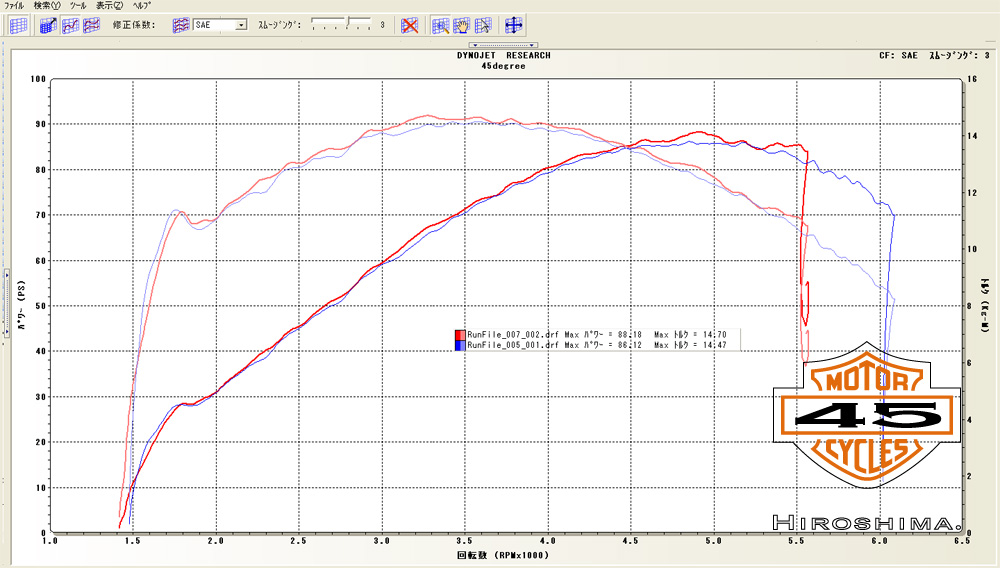Image resolution: width=1000 pixels, height=568 pixels.
Task: Open the SAE correction factor dropdown
Action: pyautogui.click(x=241, y=25)
